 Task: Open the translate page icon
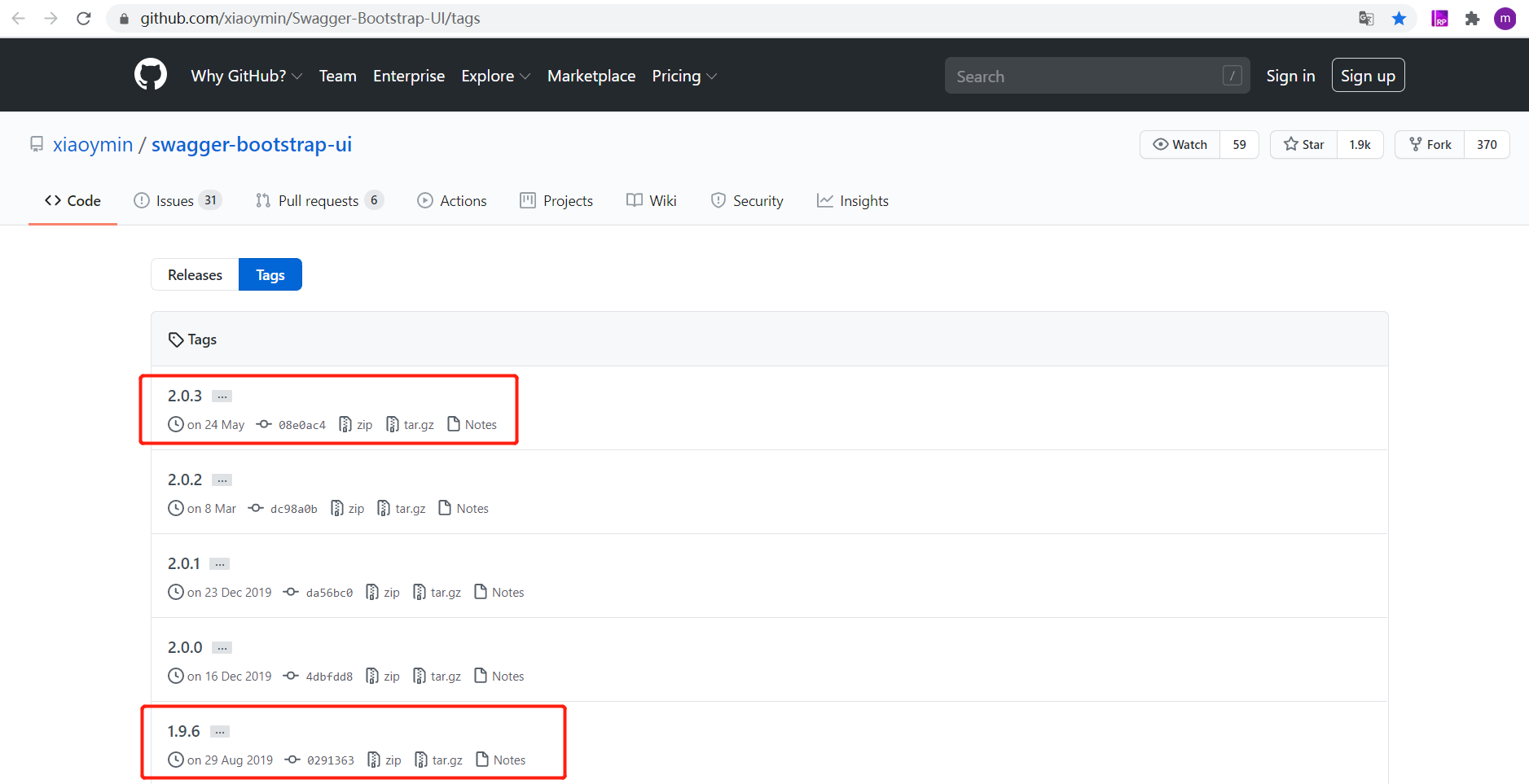point(1366,18)
